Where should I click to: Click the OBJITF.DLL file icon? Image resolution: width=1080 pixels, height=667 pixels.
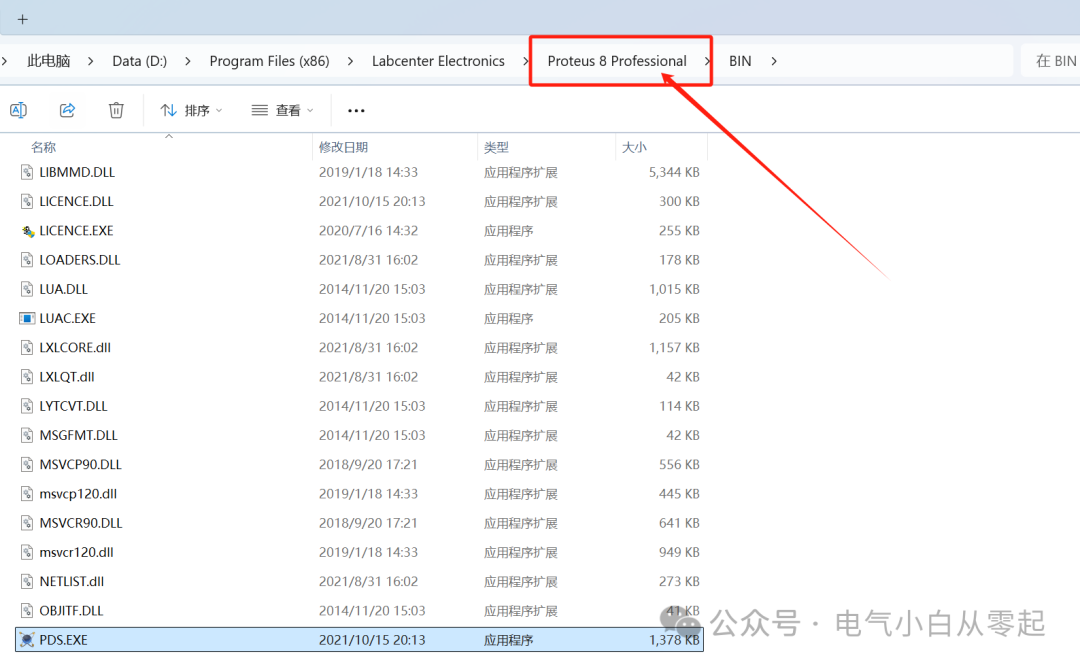click(27, 610)
